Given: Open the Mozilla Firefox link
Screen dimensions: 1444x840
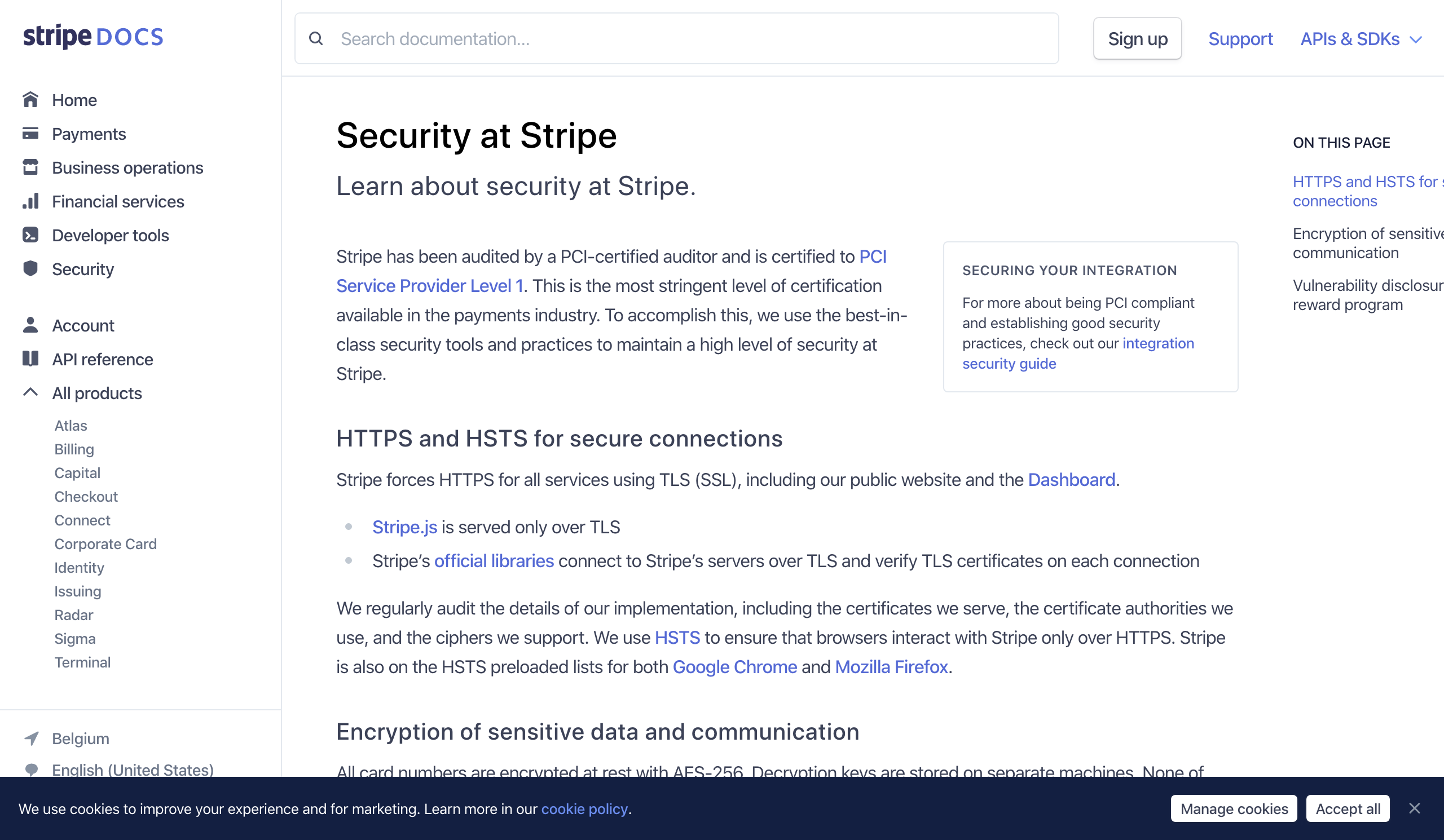Looking at the screenshot, I should tap(891, 666).
